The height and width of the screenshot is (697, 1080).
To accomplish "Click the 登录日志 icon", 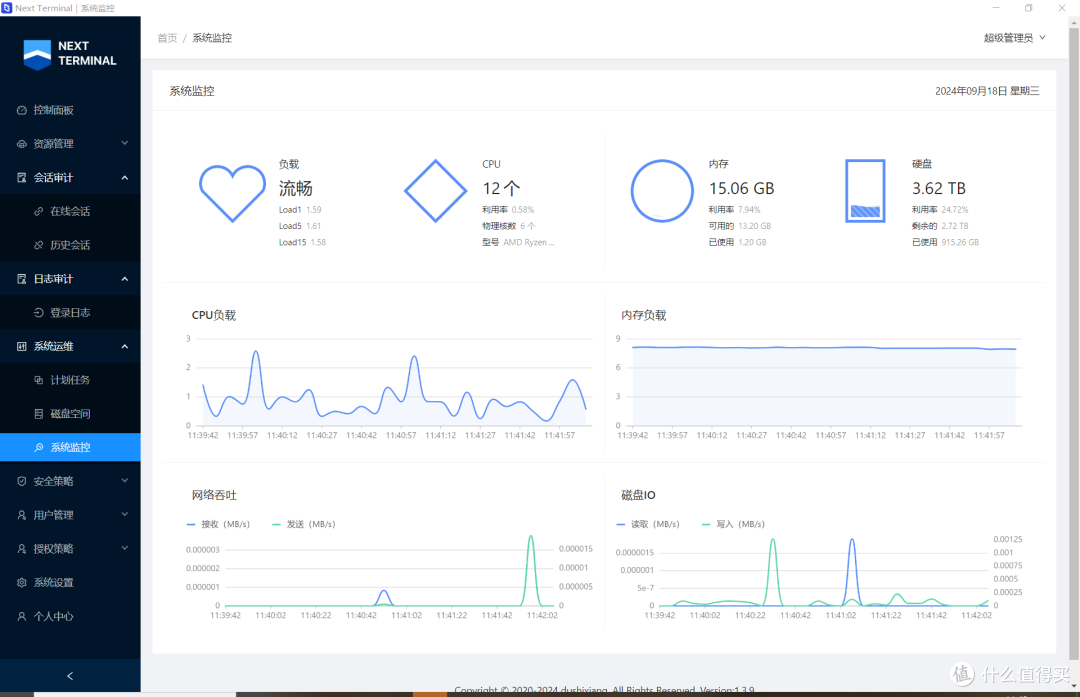I will coord(39,313).
